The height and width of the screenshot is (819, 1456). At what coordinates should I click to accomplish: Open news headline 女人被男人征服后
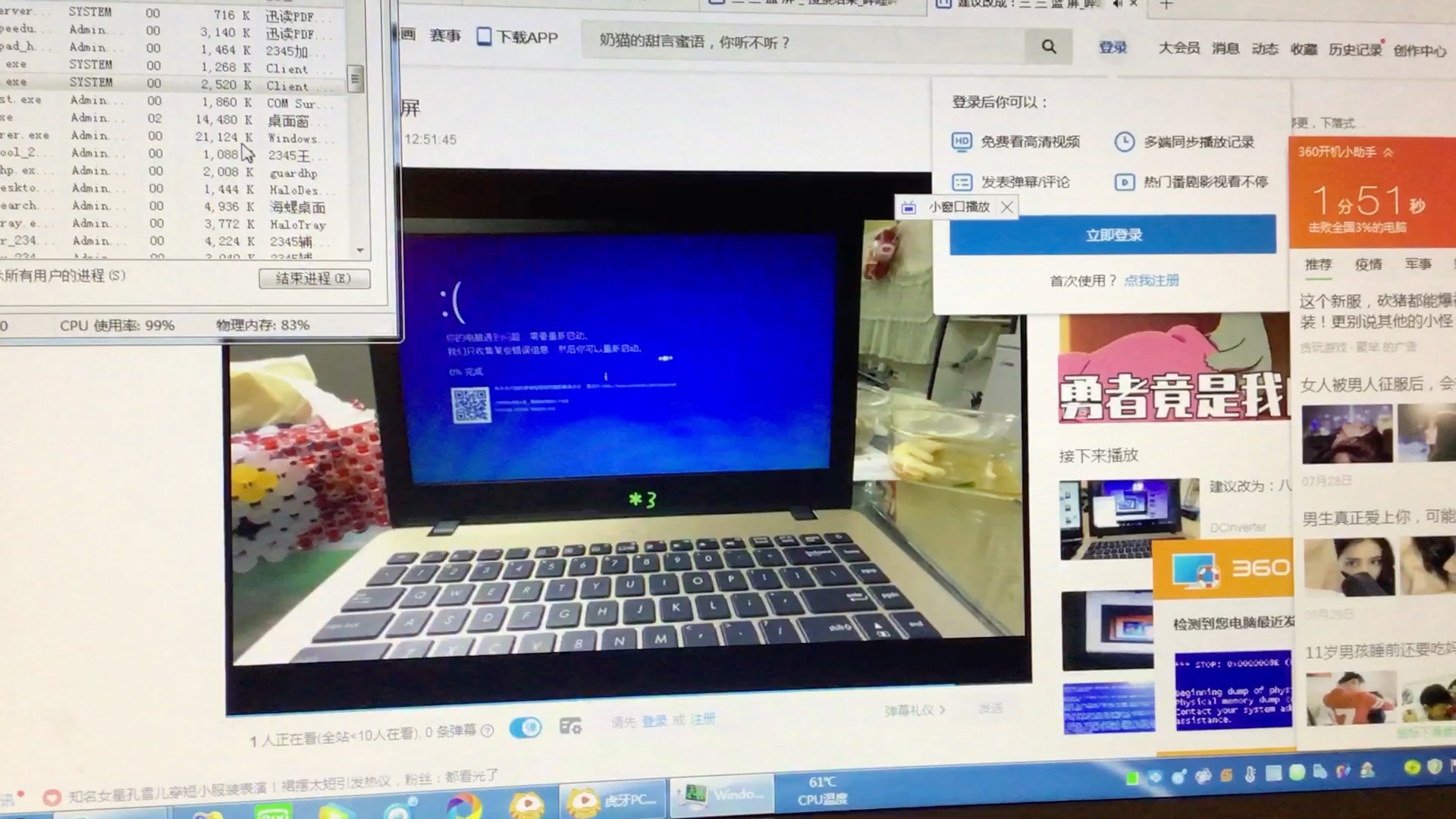(x=1378, y=384)
